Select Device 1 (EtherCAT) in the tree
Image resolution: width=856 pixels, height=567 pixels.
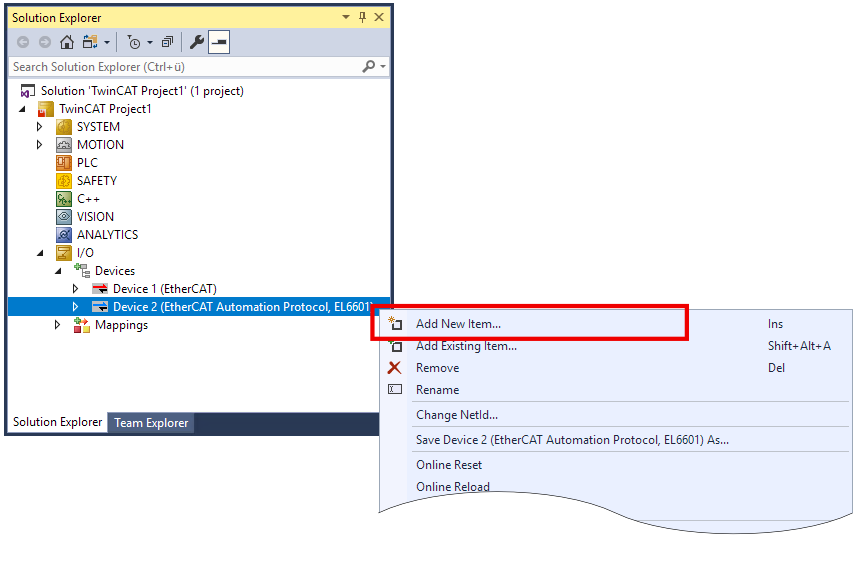(164, 289)
